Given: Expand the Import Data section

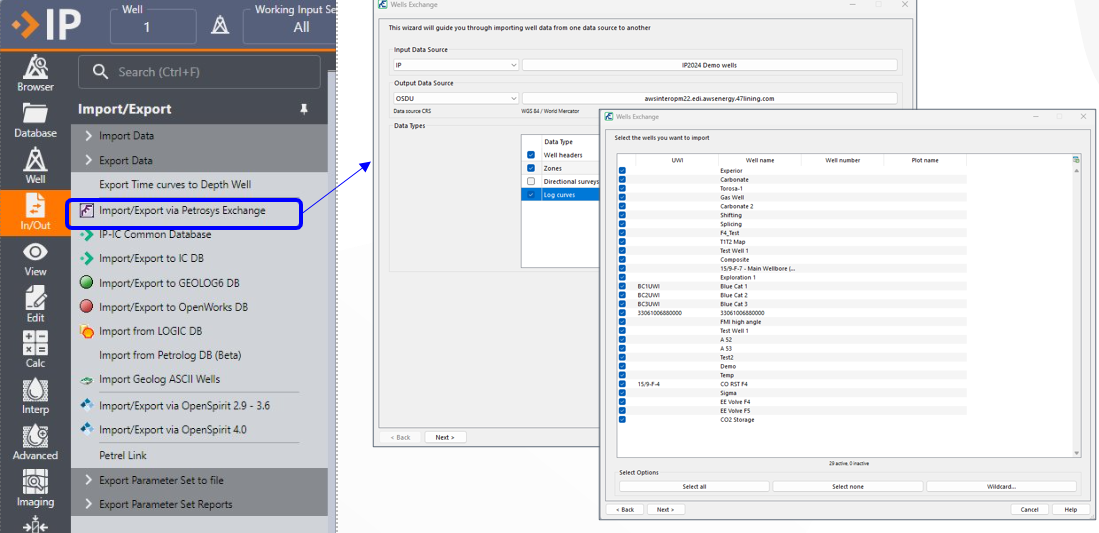Looking at the screenshot, I should pyautogui.click(x=199, y=136).
